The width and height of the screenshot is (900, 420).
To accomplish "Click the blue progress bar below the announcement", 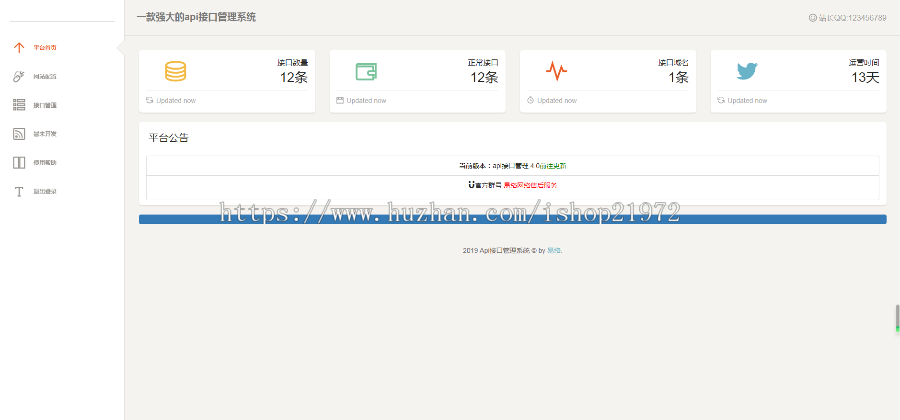I will click(x=513, y=219).
